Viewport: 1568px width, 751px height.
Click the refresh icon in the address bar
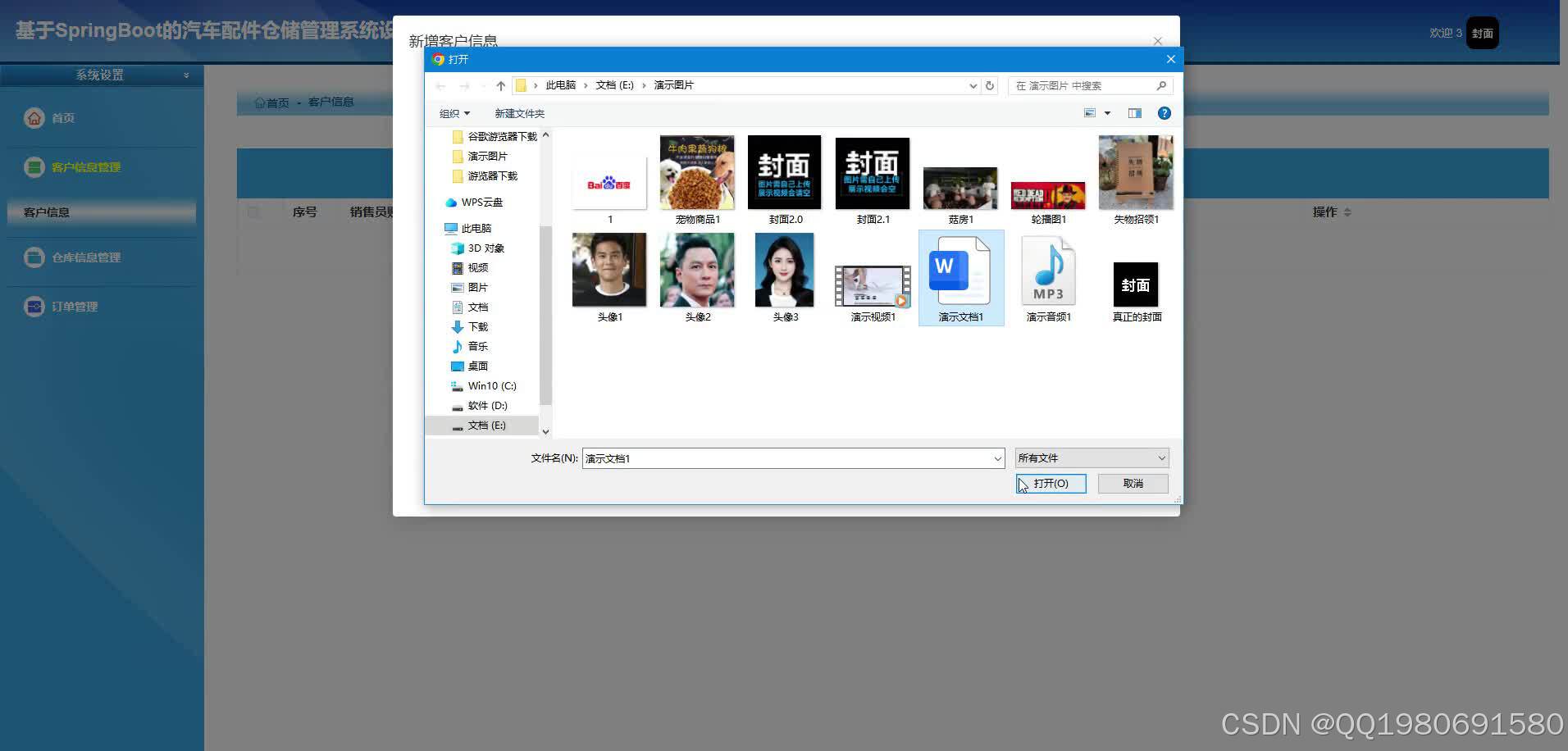point(991,85)
